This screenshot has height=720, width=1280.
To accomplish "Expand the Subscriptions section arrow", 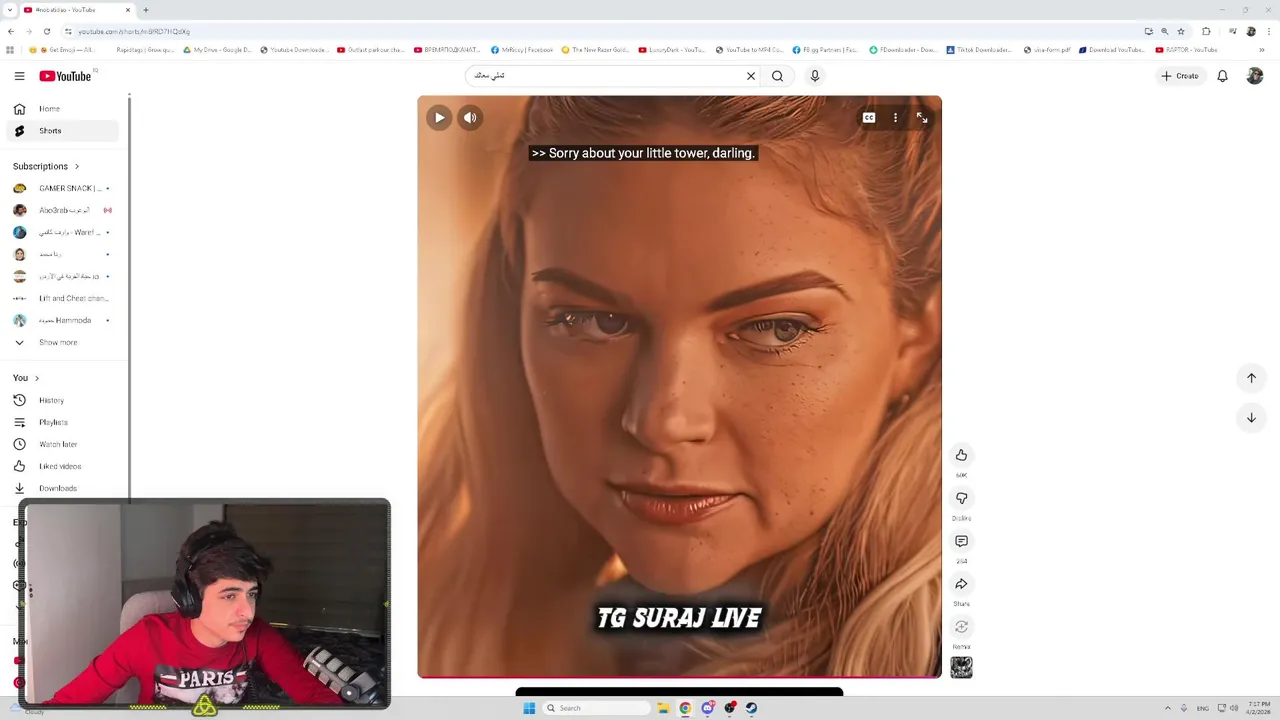I will pos(77,166).
